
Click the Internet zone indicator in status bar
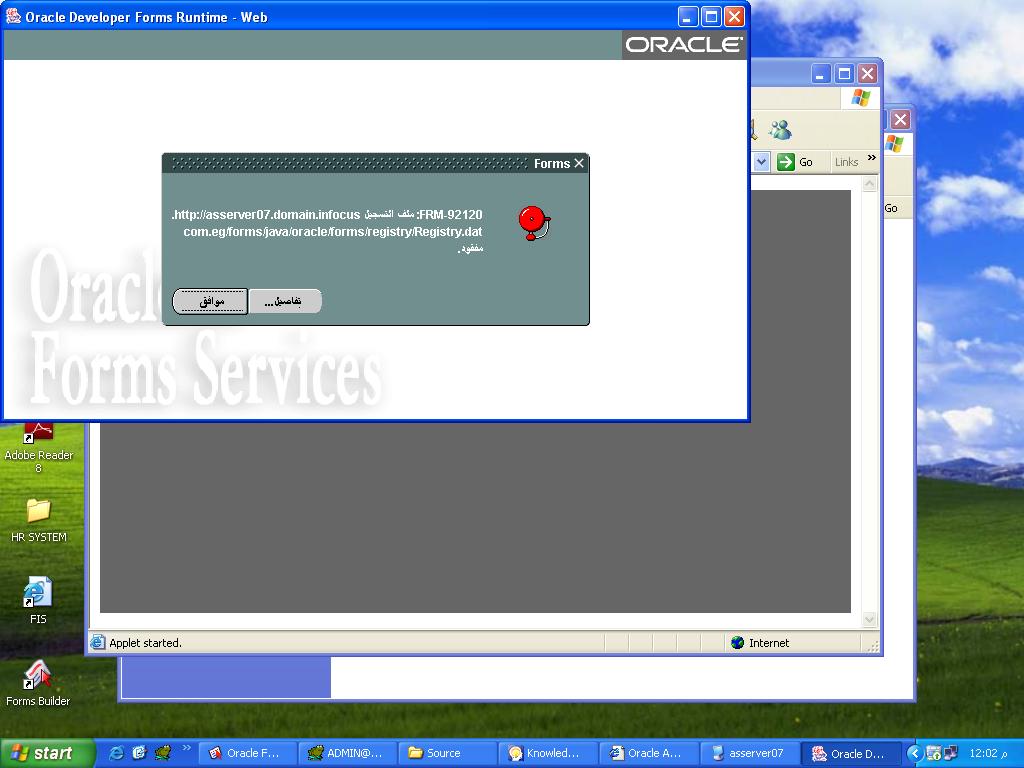[x=760, y=643]
